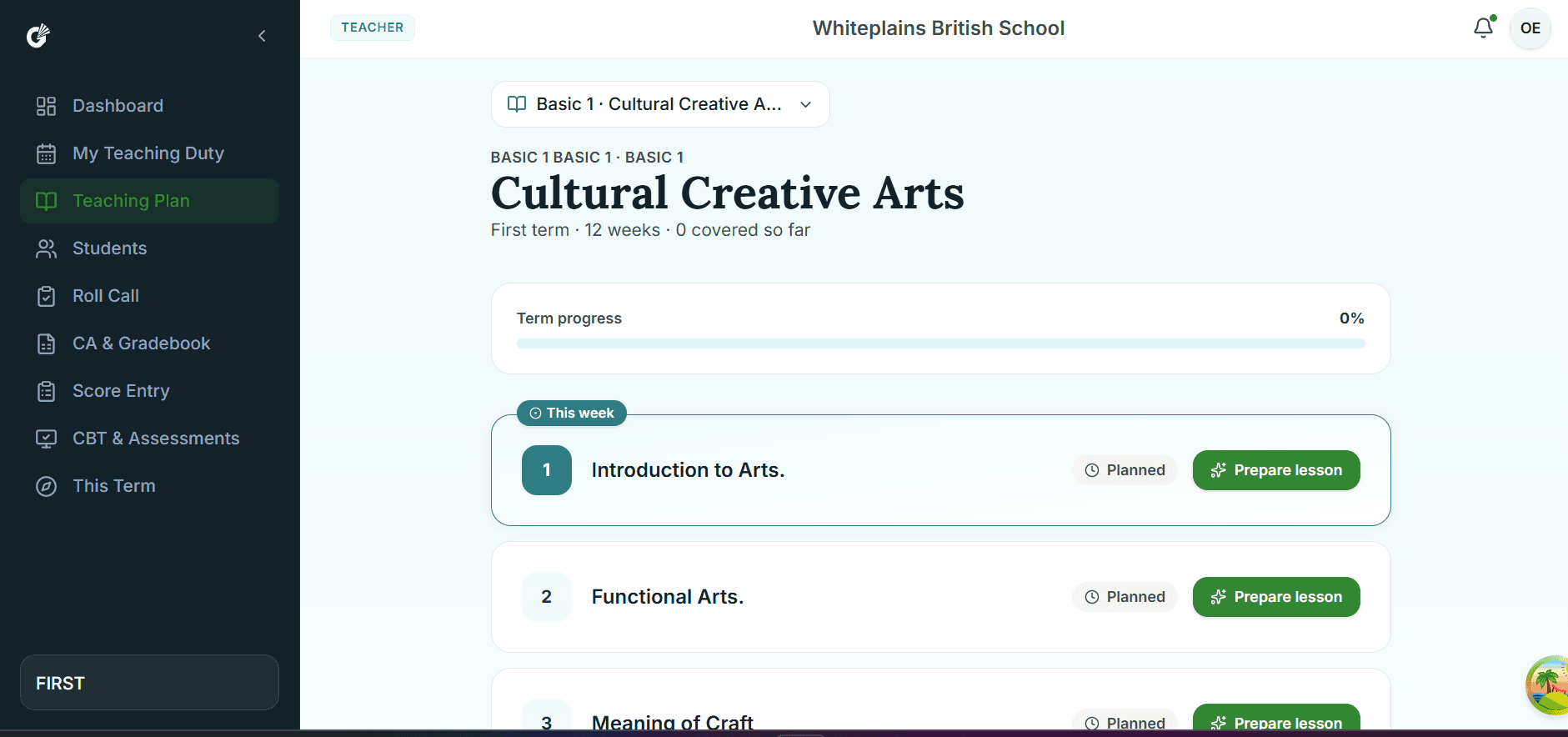The width and height of the screenshot is (1568, 737).
Task: Click week number 1 tile
Action: [547, 470]
